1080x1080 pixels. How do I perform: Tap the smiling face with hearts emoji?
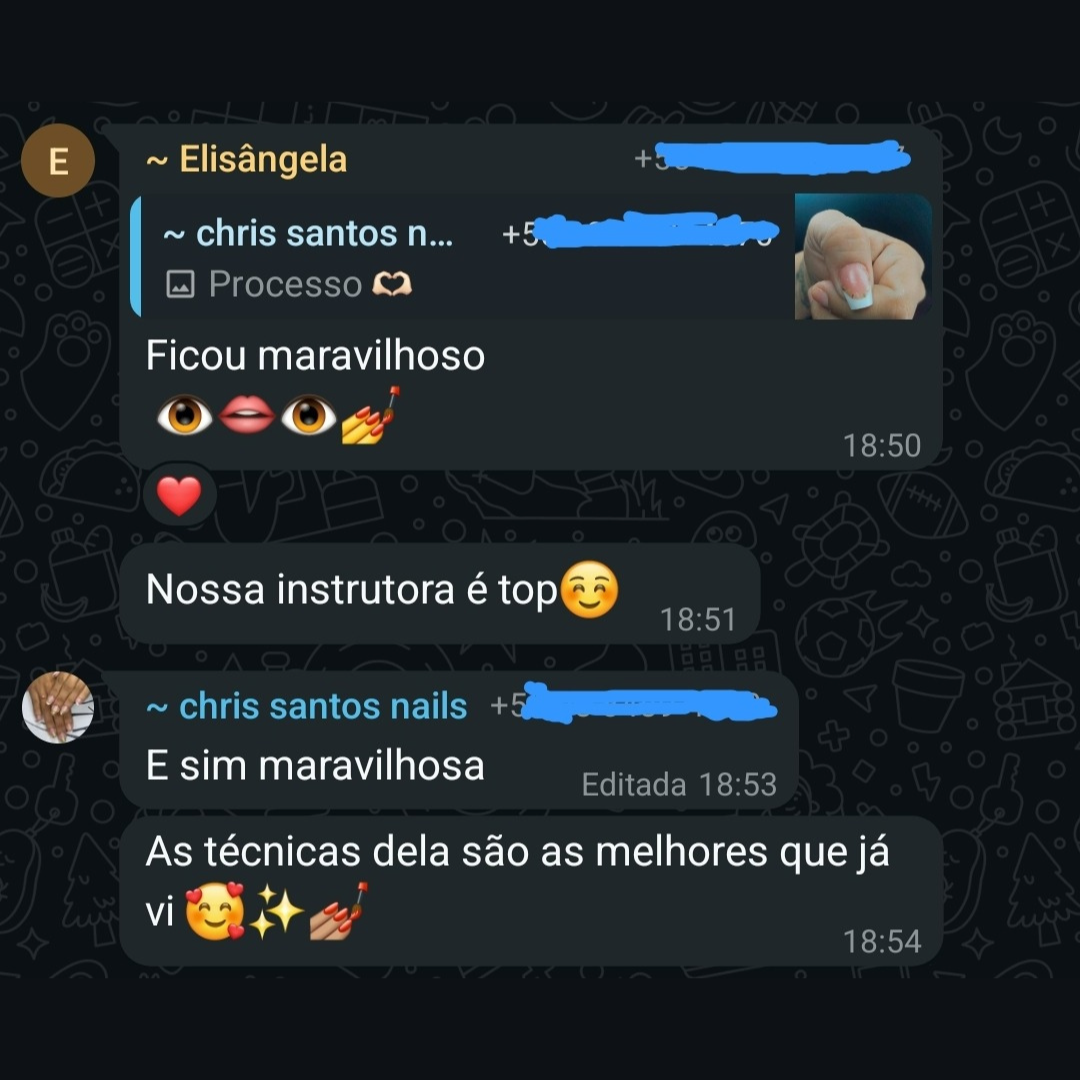215,912
